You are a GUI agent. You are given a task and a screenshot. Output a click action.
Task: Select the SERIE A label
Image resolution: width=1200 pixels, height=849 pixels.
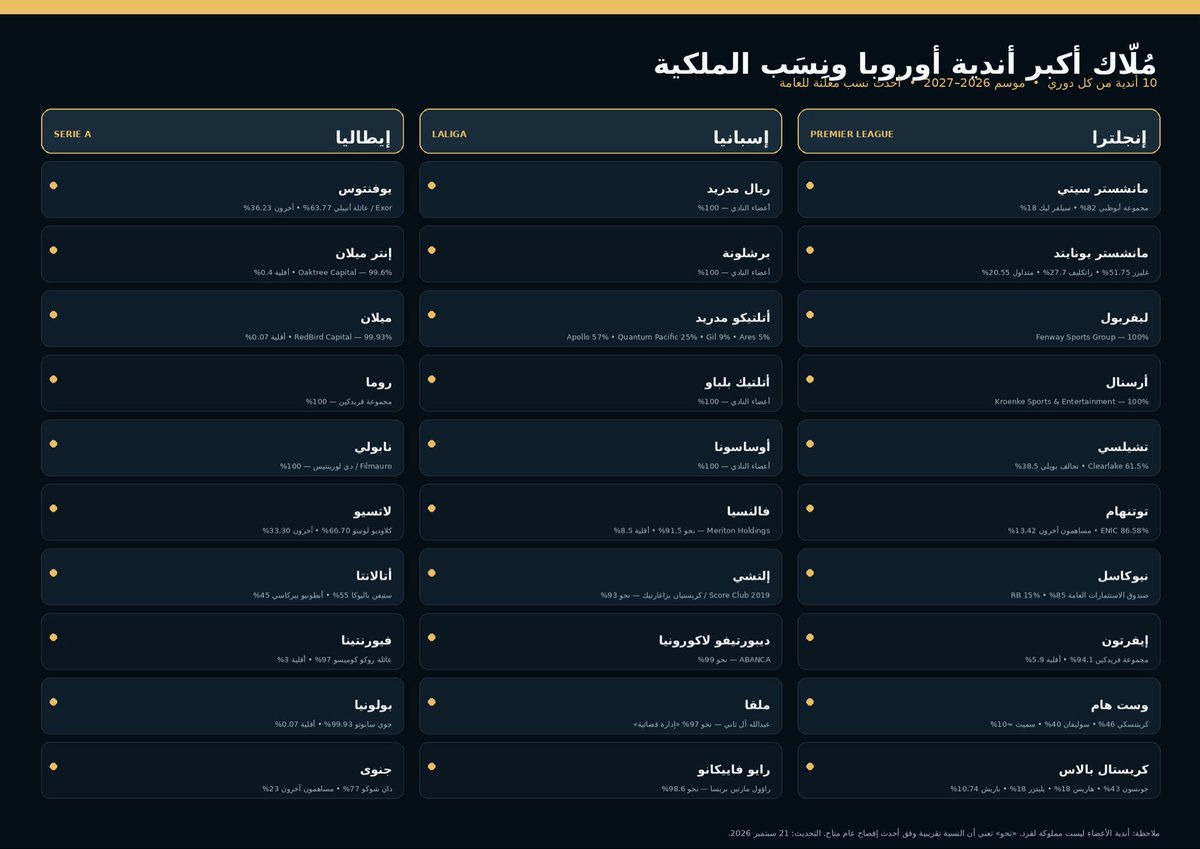72,134
